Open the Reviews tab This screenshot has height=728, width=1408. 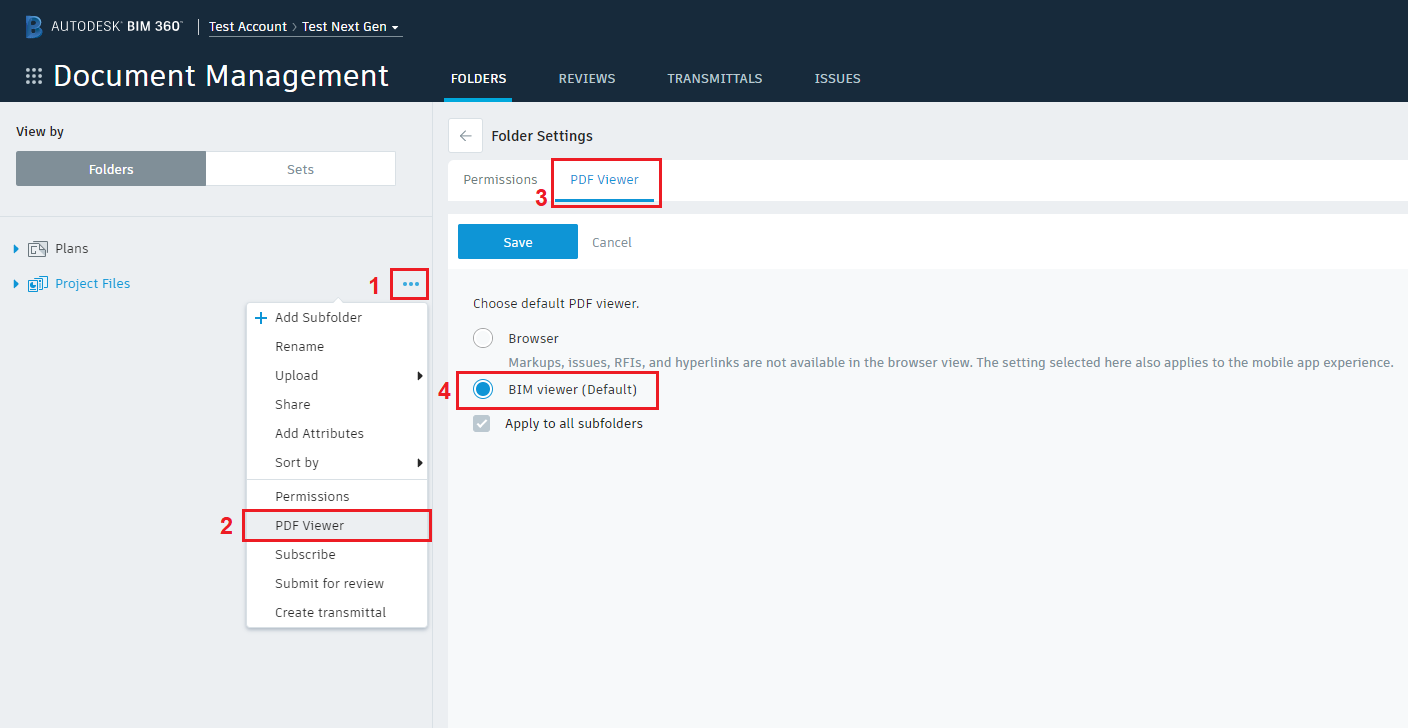587,79
